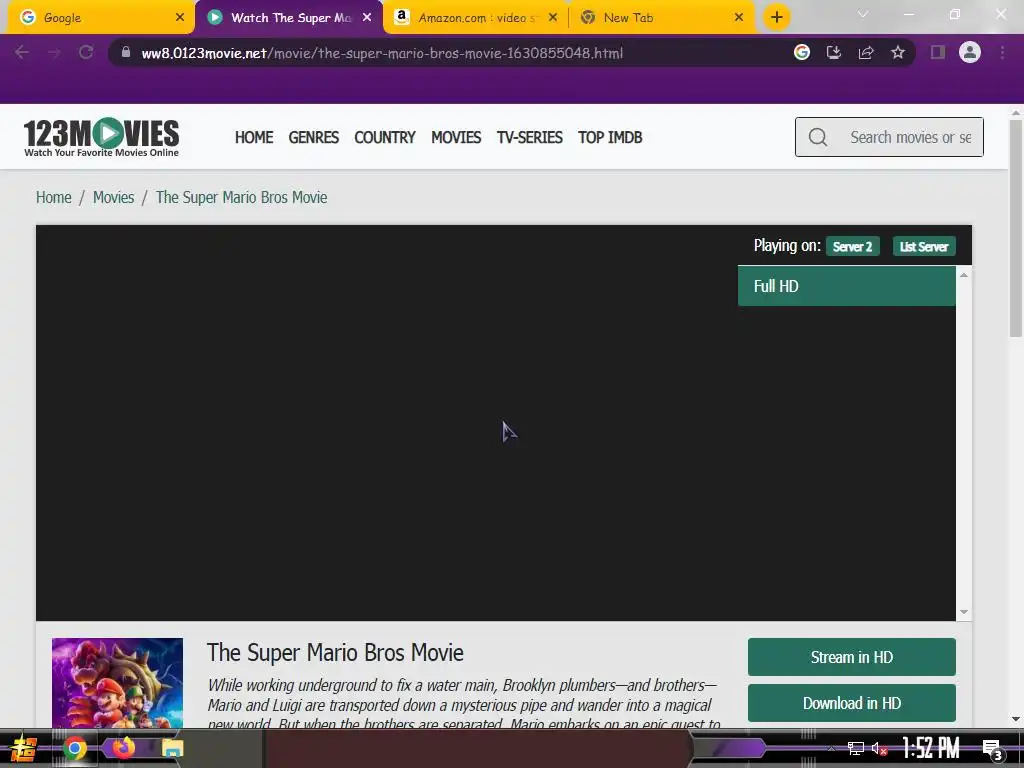
Task: Open the Super Mario Bros poster thumbnail
Action: point(118,683)
